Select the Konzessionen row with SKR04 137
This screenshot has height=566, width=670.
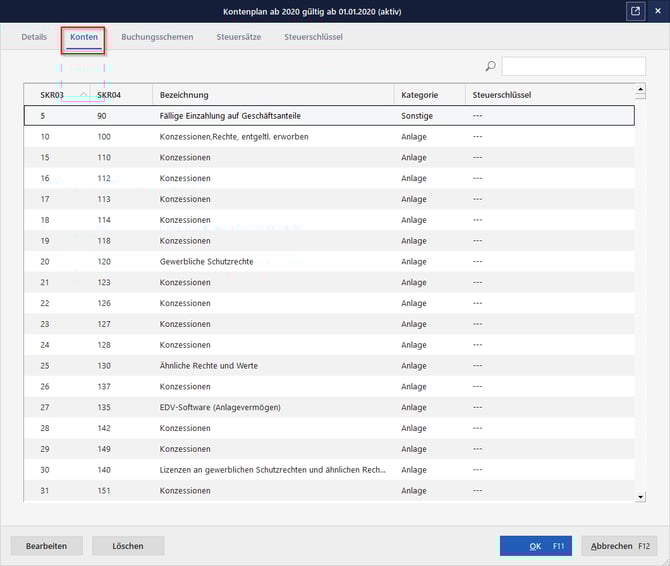coord(329,387)
